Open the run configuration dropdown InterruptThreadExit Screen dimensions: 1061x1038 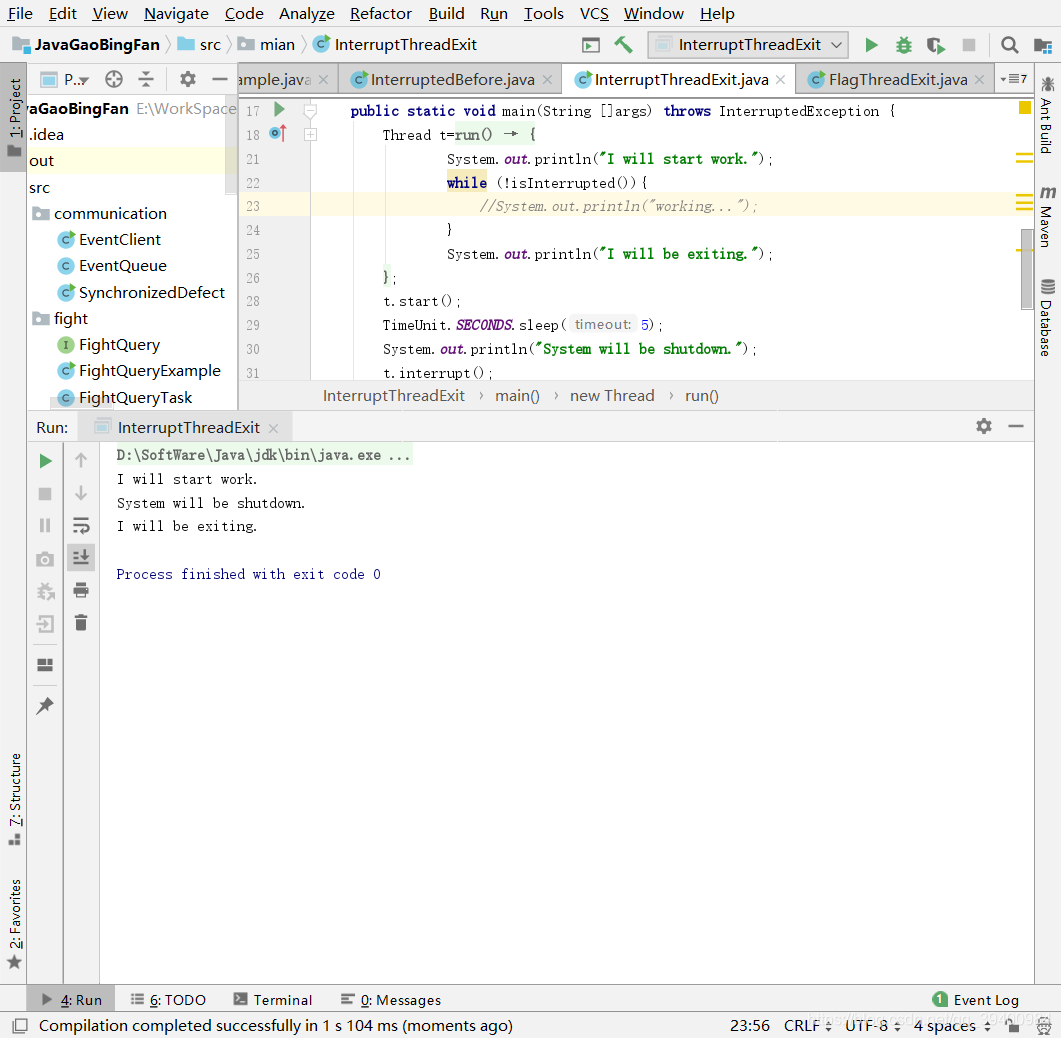click(748, 45)
